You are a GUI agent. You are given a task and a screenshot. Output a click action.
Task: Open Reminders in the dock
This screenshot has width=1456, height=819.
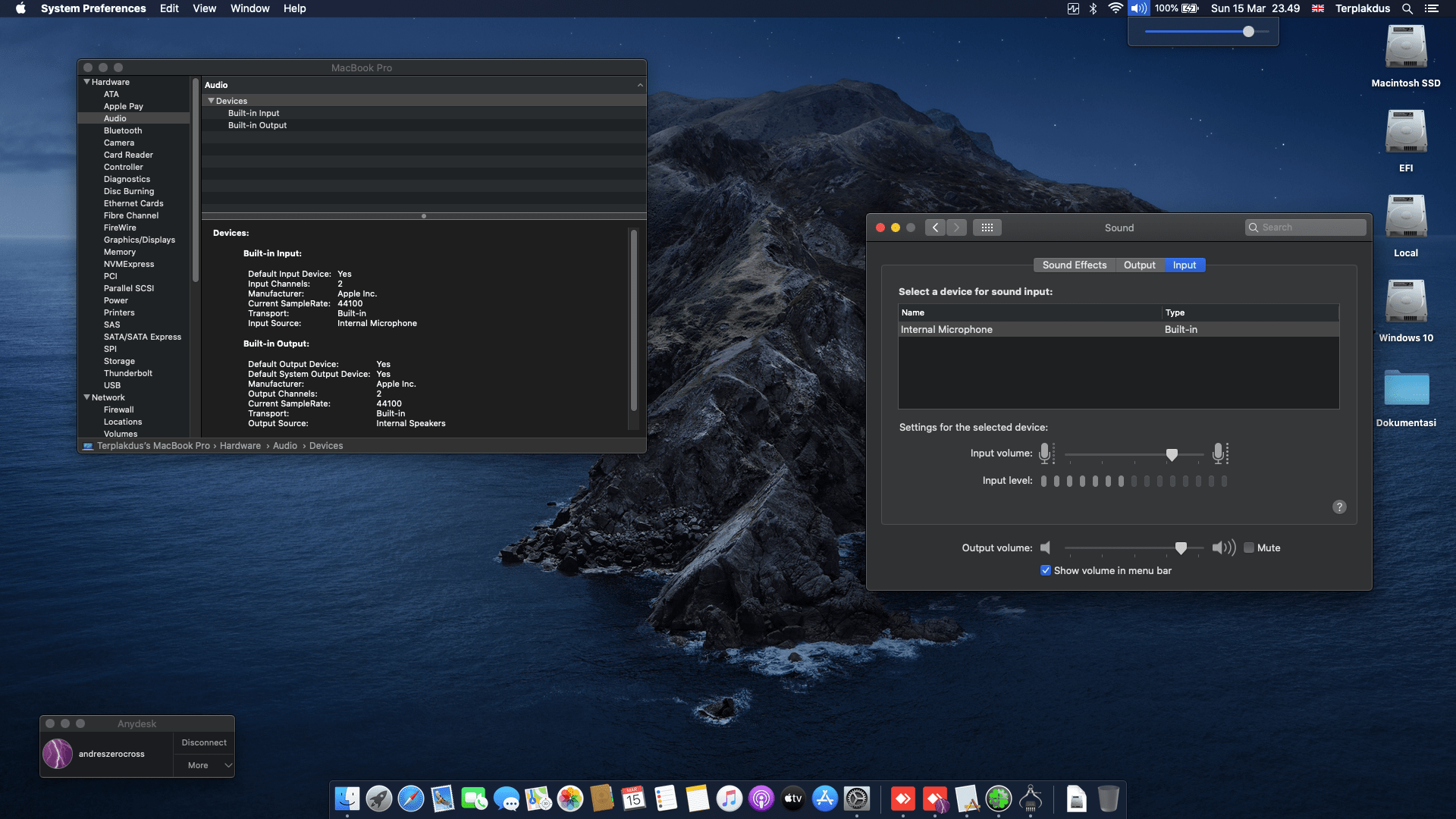pyautogui.click(x=666, y=799)
